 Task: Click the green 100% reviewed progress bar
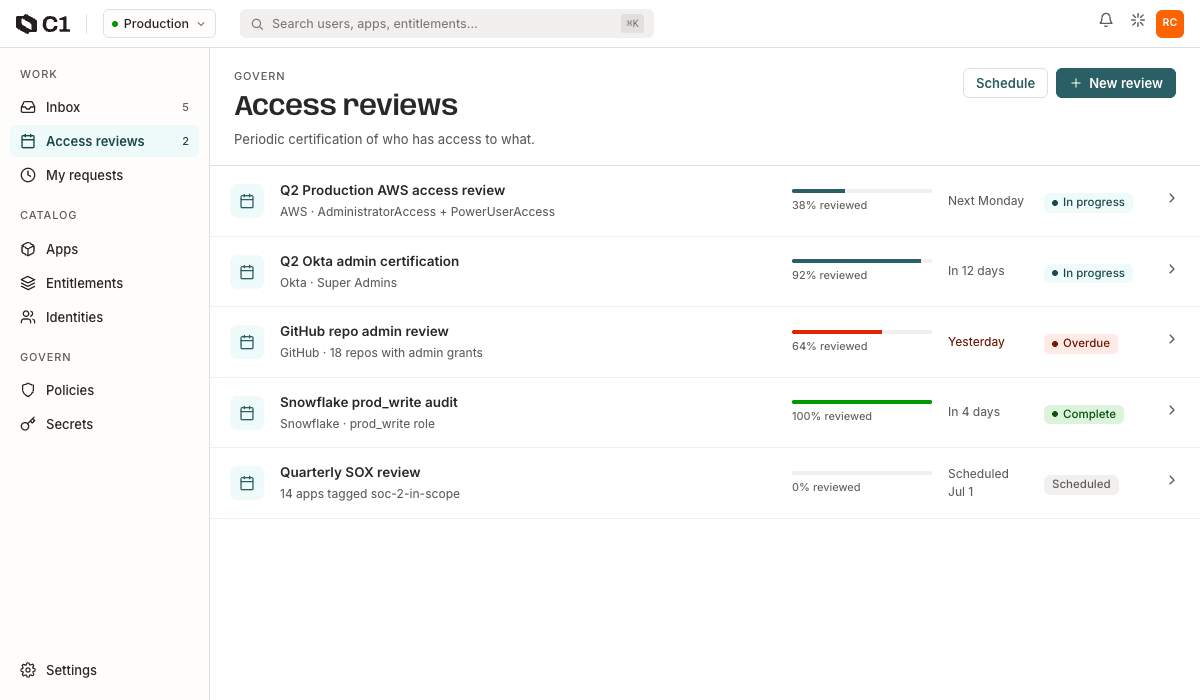click(x=862, y=402)
